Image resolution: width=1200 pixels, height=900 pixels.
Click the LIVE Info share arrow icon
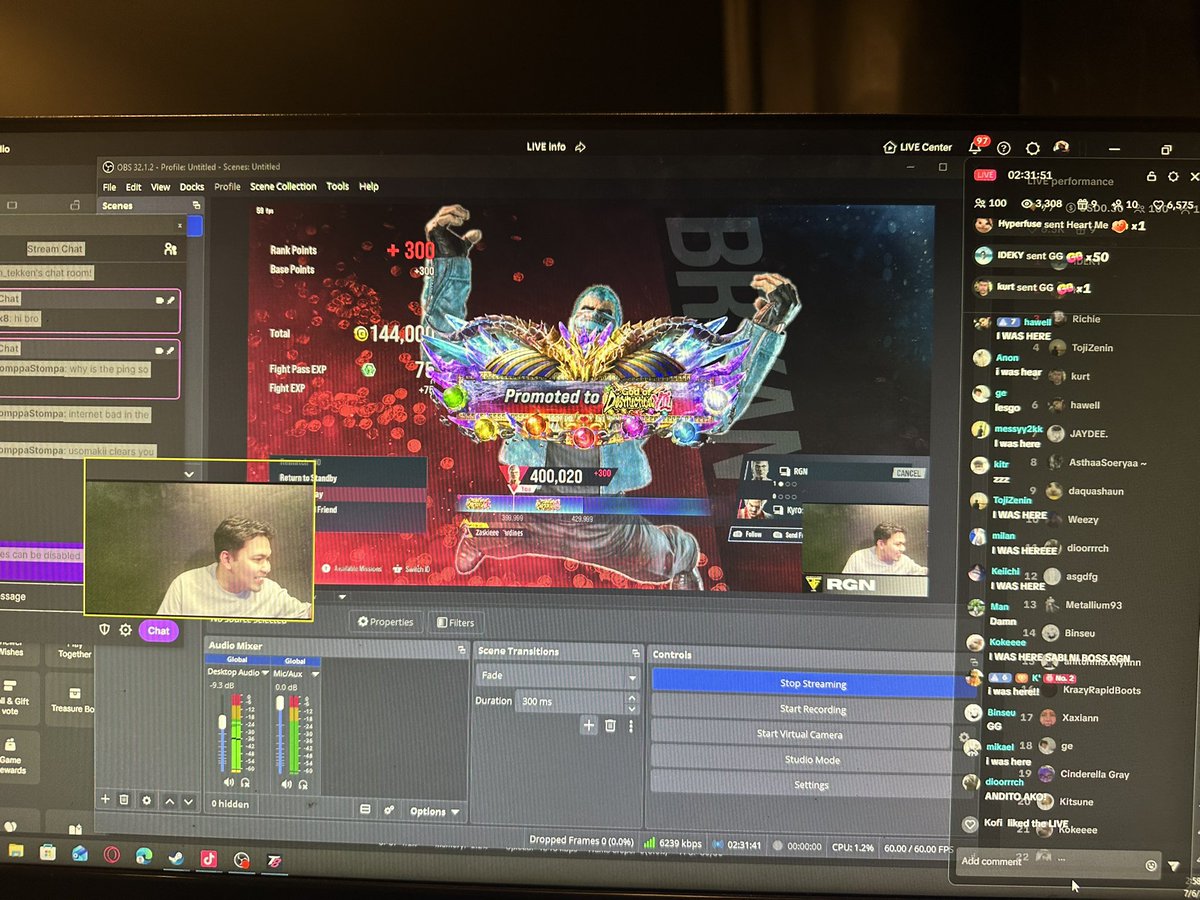tap(580, 147)
